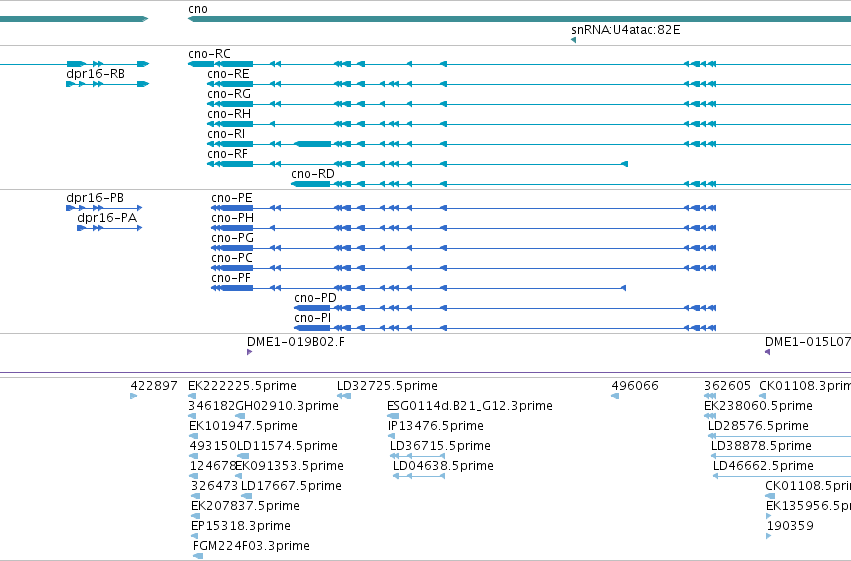
Task: Select EST IP13476.5prime label
Action: tap(435, 426)
